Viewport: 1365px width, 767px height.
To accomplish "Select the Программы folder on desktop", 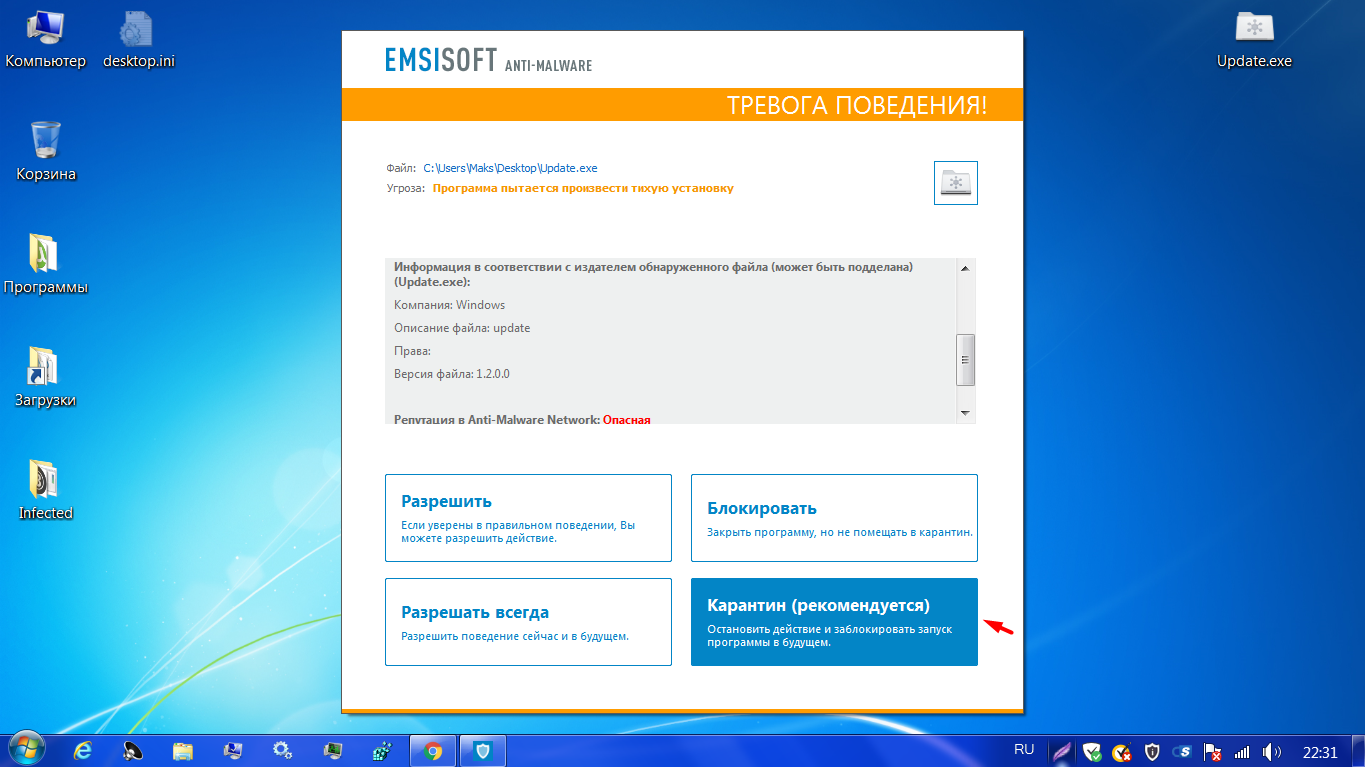I will tap(46, 265).
